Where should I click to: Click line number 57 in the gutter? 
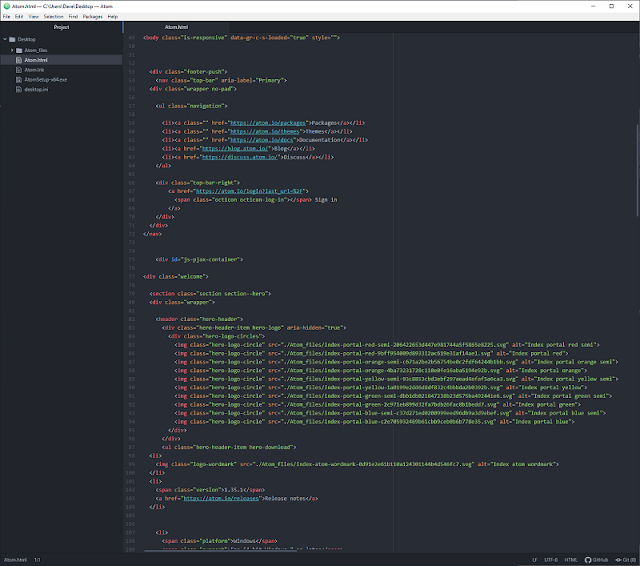click(x=131, y=106)
